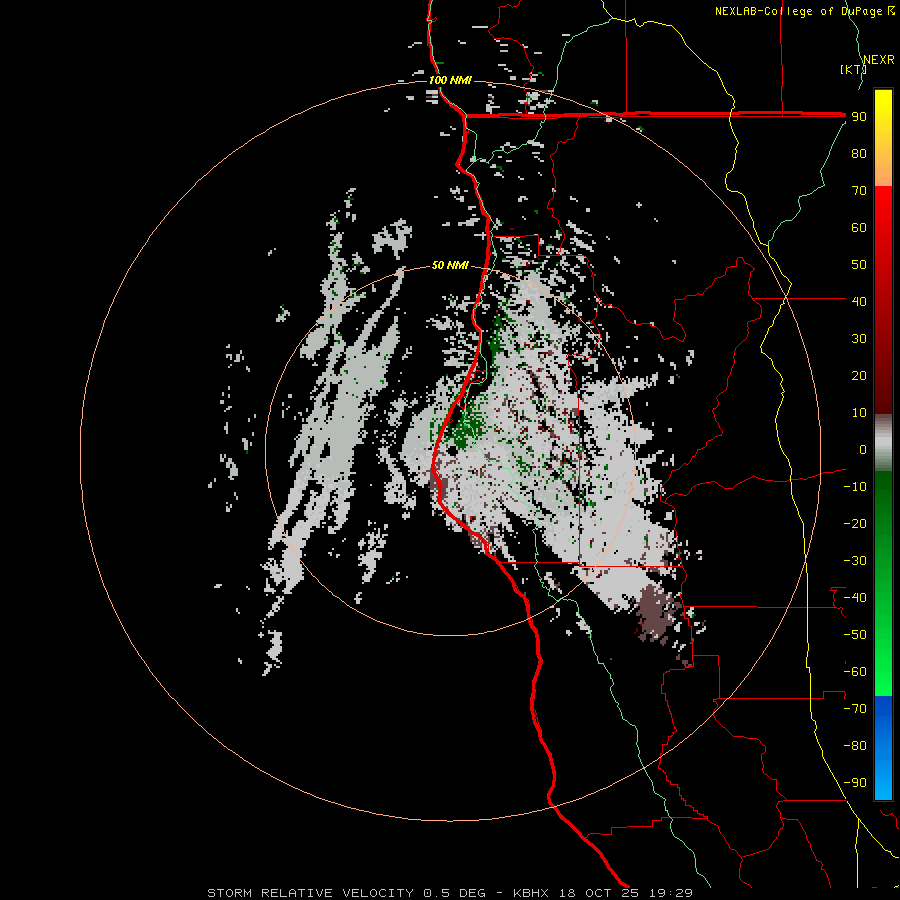
Task: Click the -40 value on the velocity scale
Action: point(855,598)
